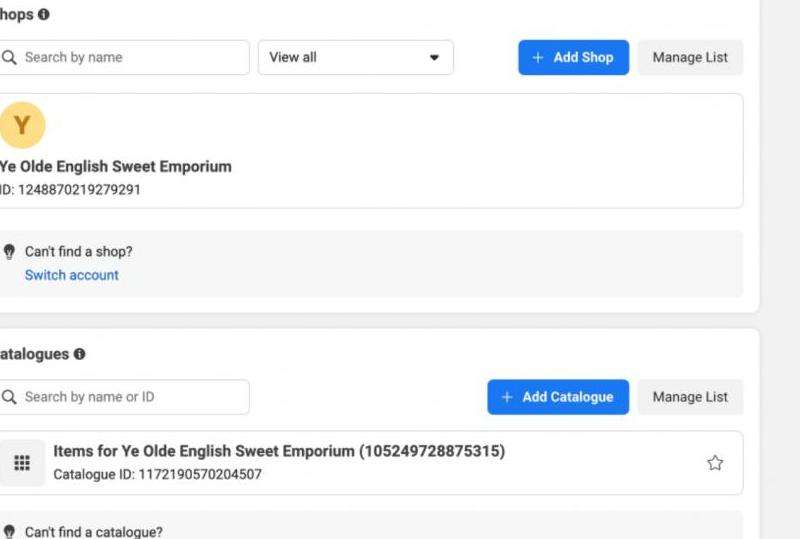Open the Items for Ye Olde English catalogue
Screen dimensions: 800x539
[278, 452]
